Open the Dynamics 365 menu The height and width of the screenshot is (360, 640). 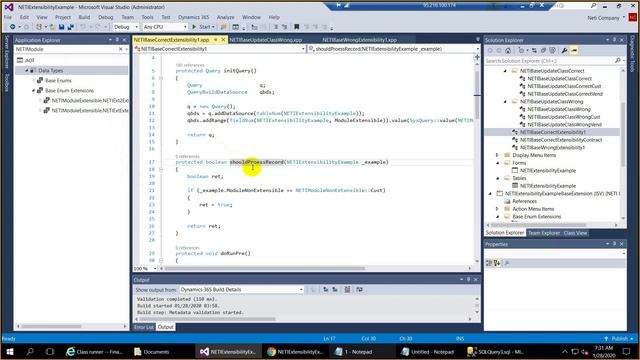click(x=193, y=17)
